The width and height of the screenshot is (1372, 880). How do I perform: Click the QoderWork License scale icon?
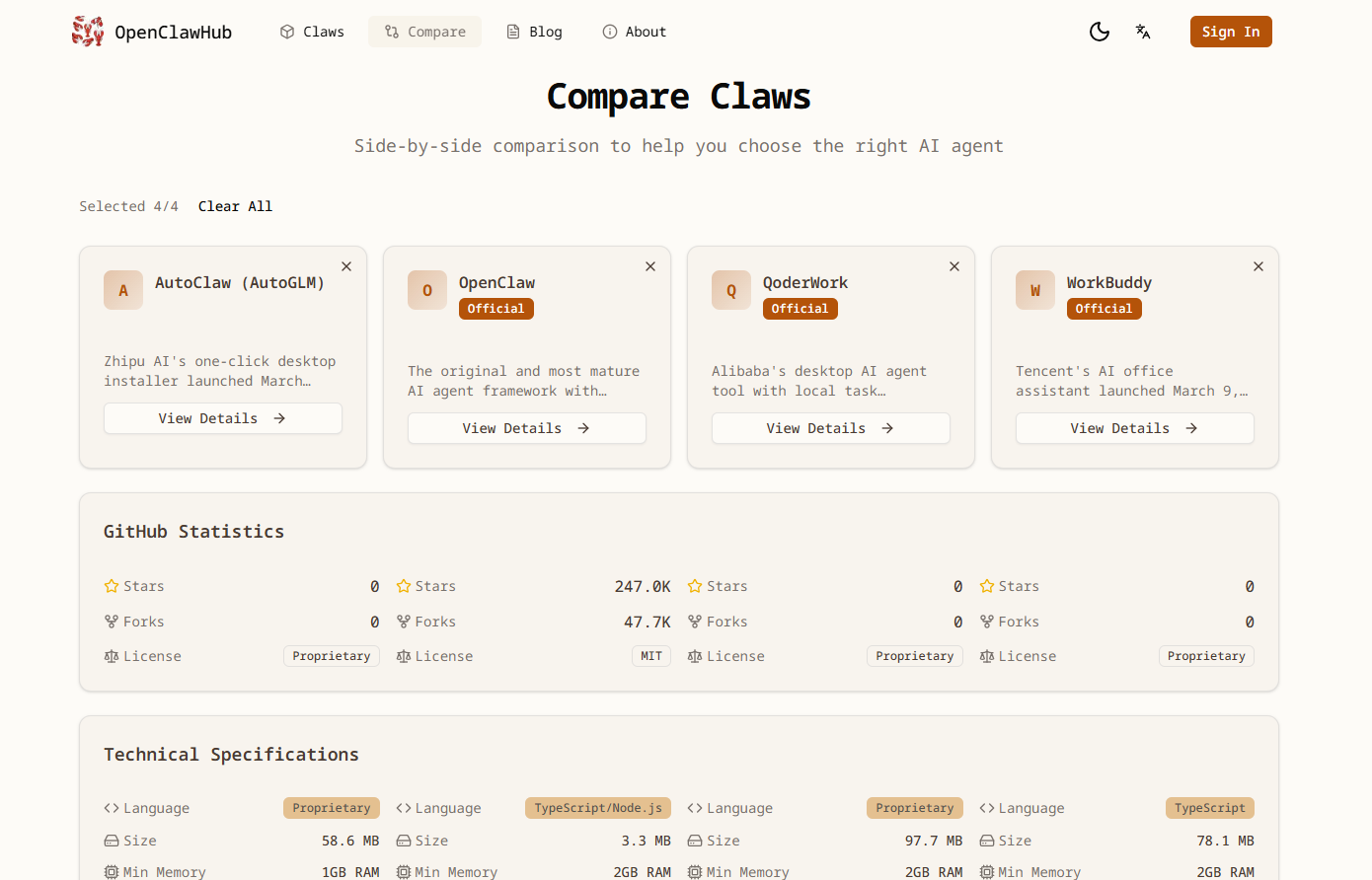[x=695, y=656]
